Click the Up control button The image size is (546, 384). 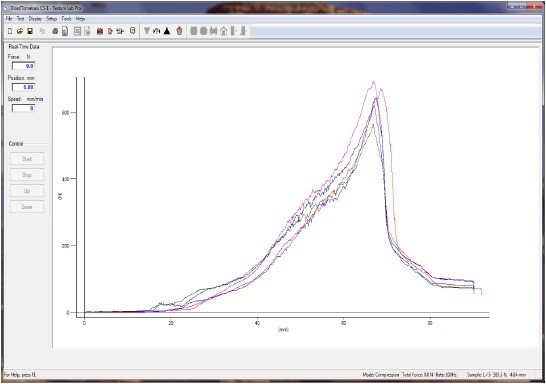tap(27, 191)
